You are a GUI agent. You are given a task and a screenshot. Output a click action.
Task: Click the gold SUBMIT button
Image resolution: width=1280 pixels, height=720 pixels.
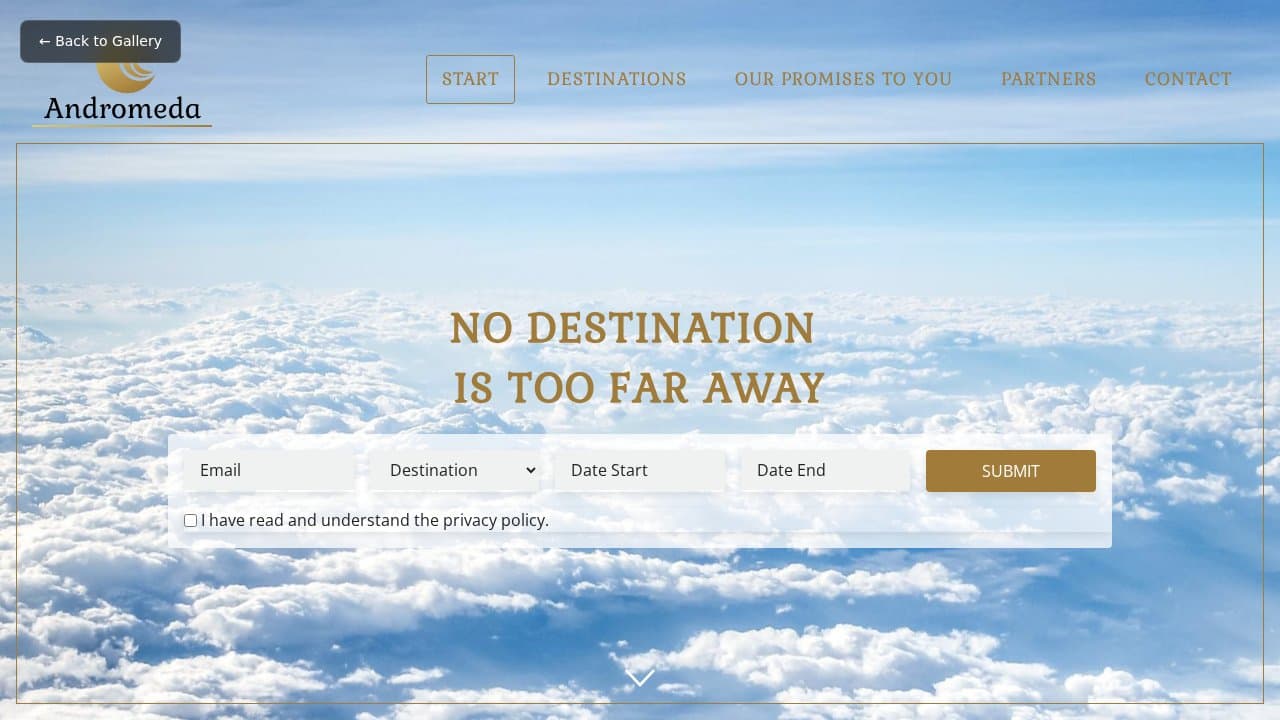1011,471
